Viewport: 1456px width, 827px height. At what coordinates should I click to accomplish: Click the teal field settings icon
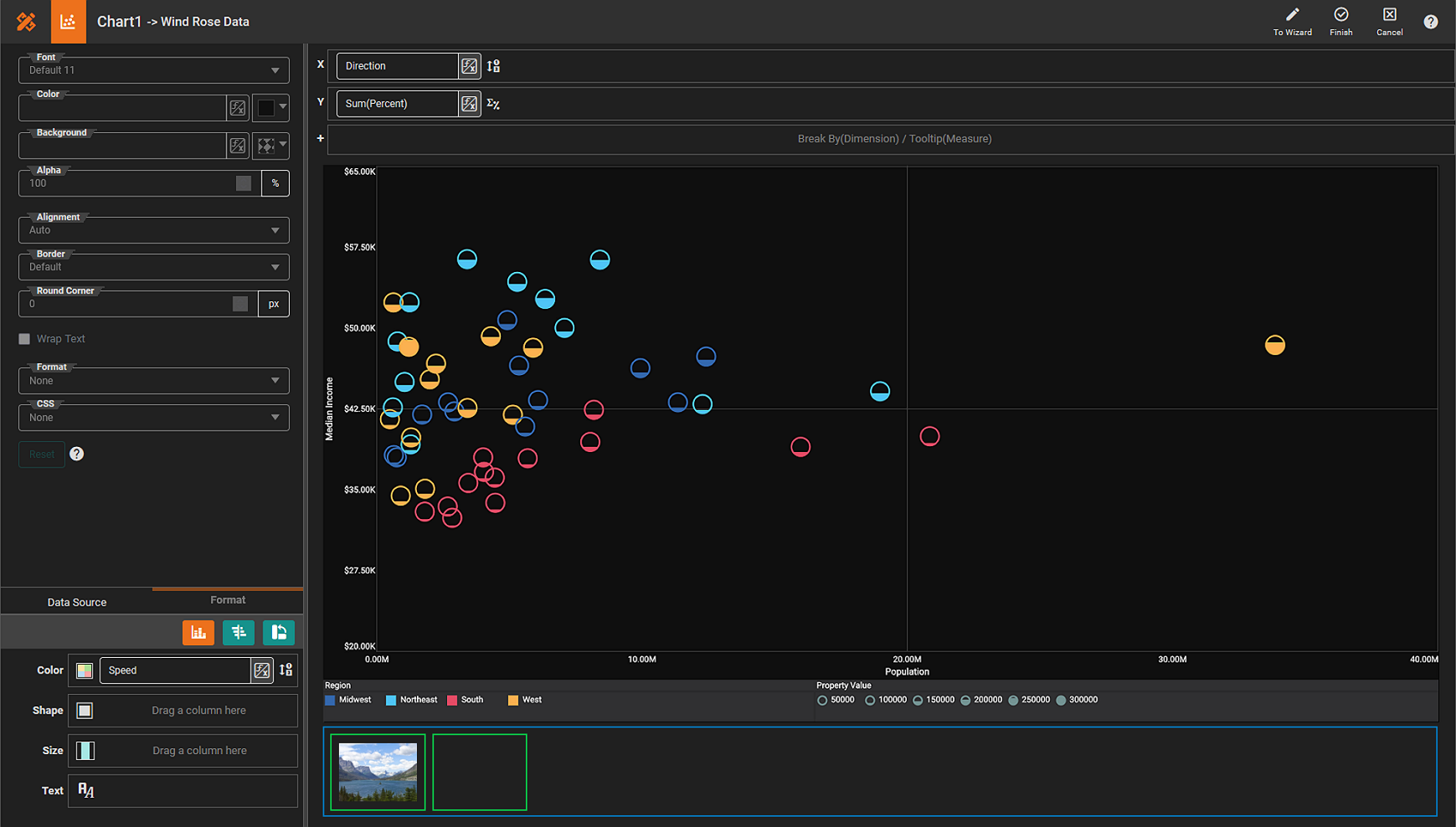(x=239, y=633)
